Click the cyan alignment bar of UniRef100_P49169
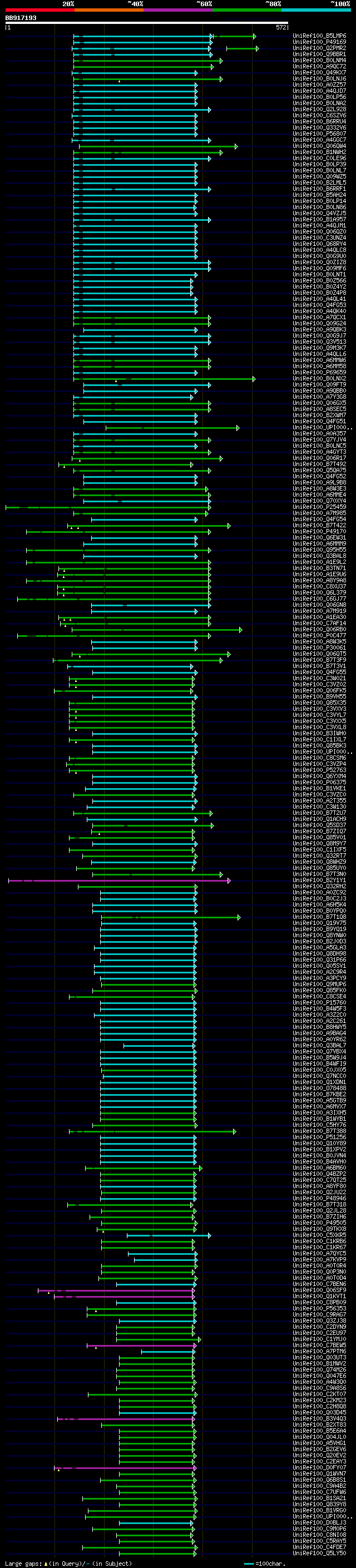356x1568 pixels. pos(143,43)
